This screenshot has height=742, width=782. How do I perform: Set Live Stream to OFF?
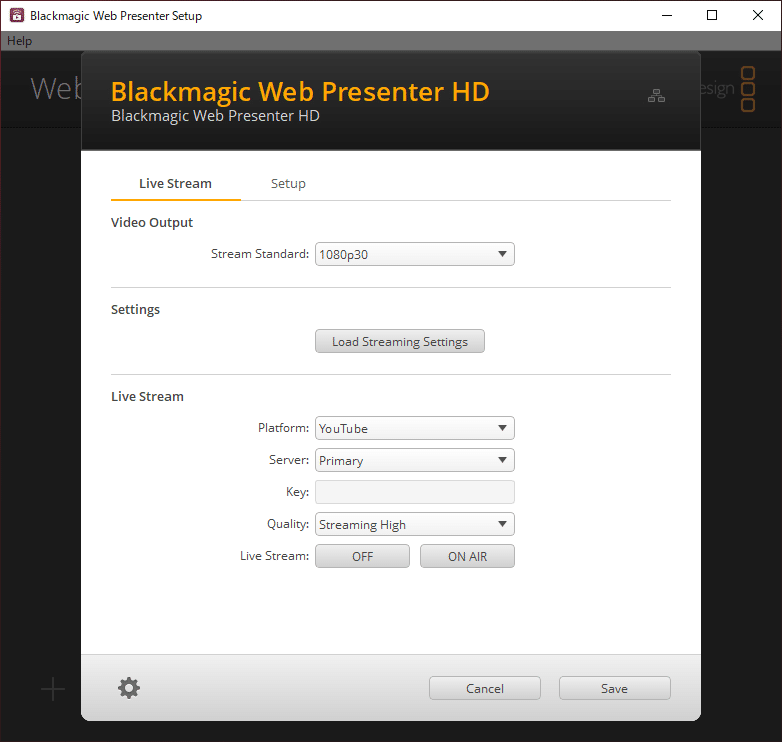(x=362, y=556)
